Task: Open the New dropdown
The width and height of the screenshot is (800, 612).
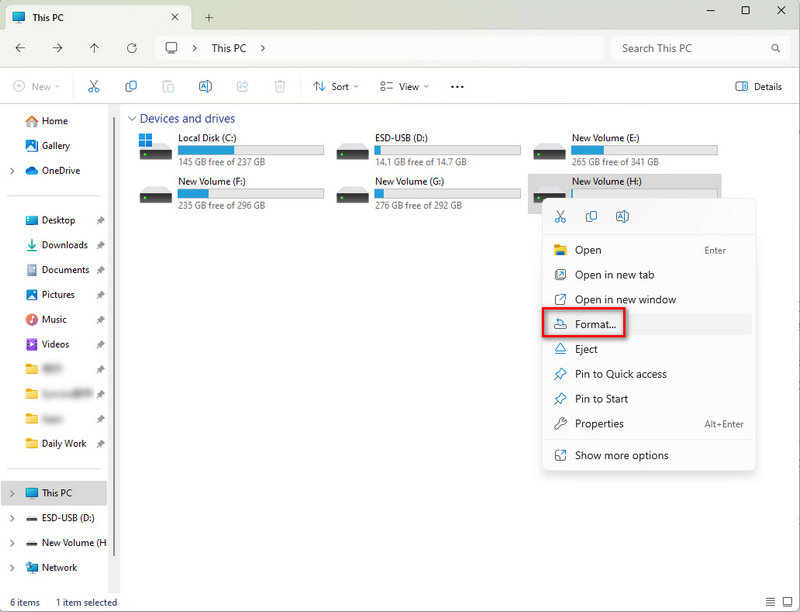Action: click(37, 87)
